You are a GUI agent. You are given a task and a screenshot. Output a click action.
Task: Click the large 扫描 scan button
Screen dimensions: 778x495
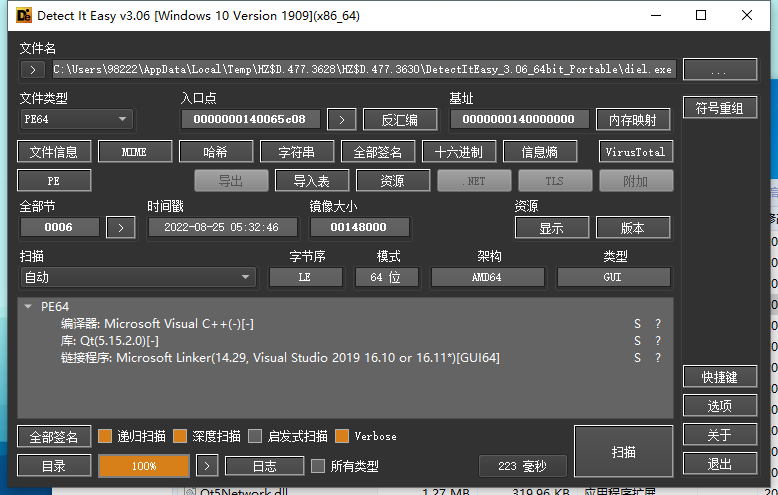pyautogui.click(x=624, y=451)
